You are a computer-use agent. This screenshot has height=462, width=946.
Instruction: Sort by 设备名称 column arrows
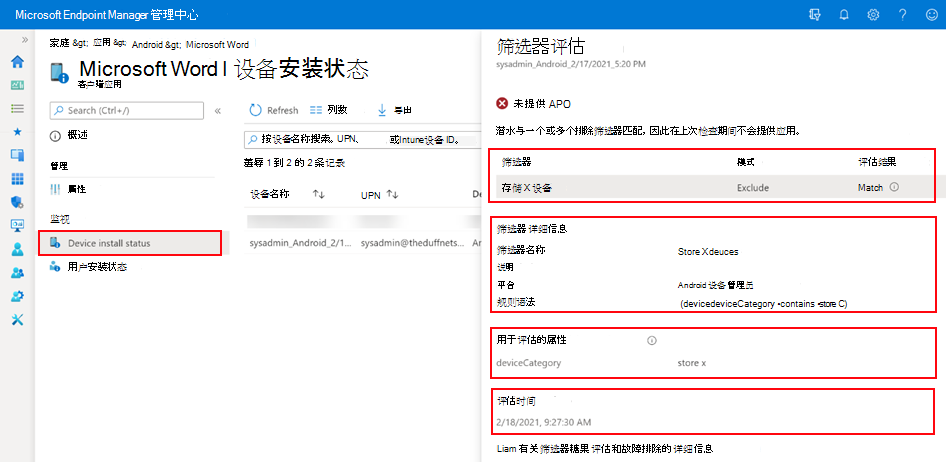(319, 194)
